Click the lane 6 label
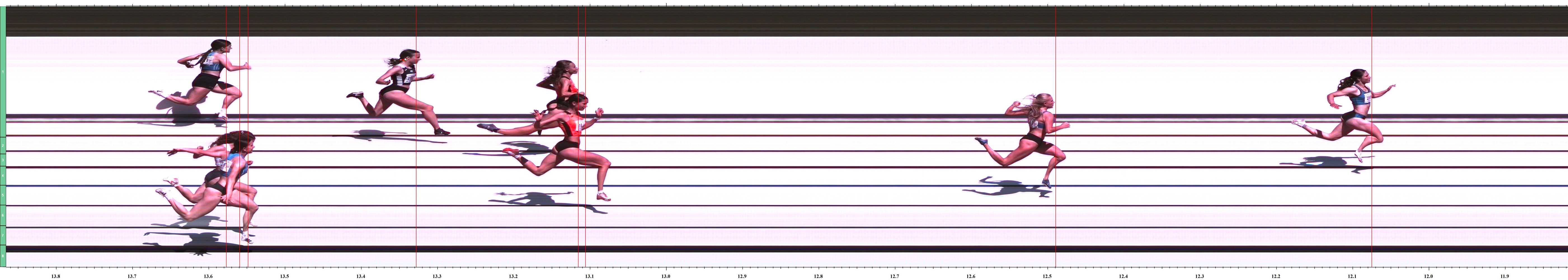This screenshot has width=1568, height=280. [3, 216]
